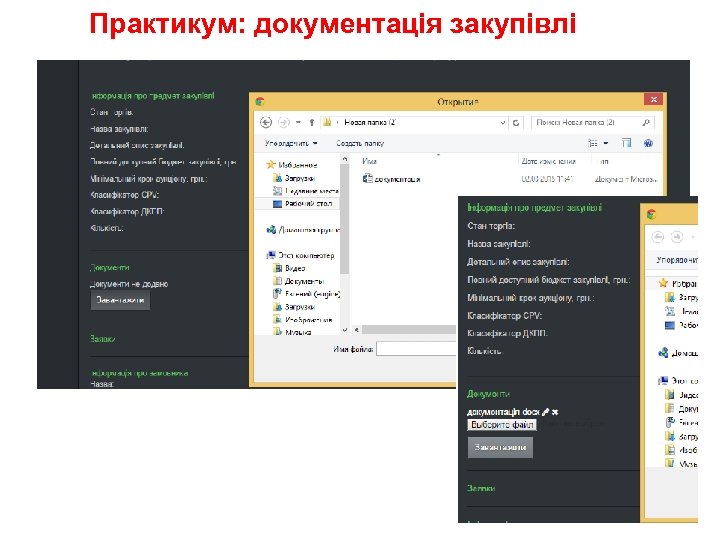Click the navigation pane scroll down arrow

point(344,330)
